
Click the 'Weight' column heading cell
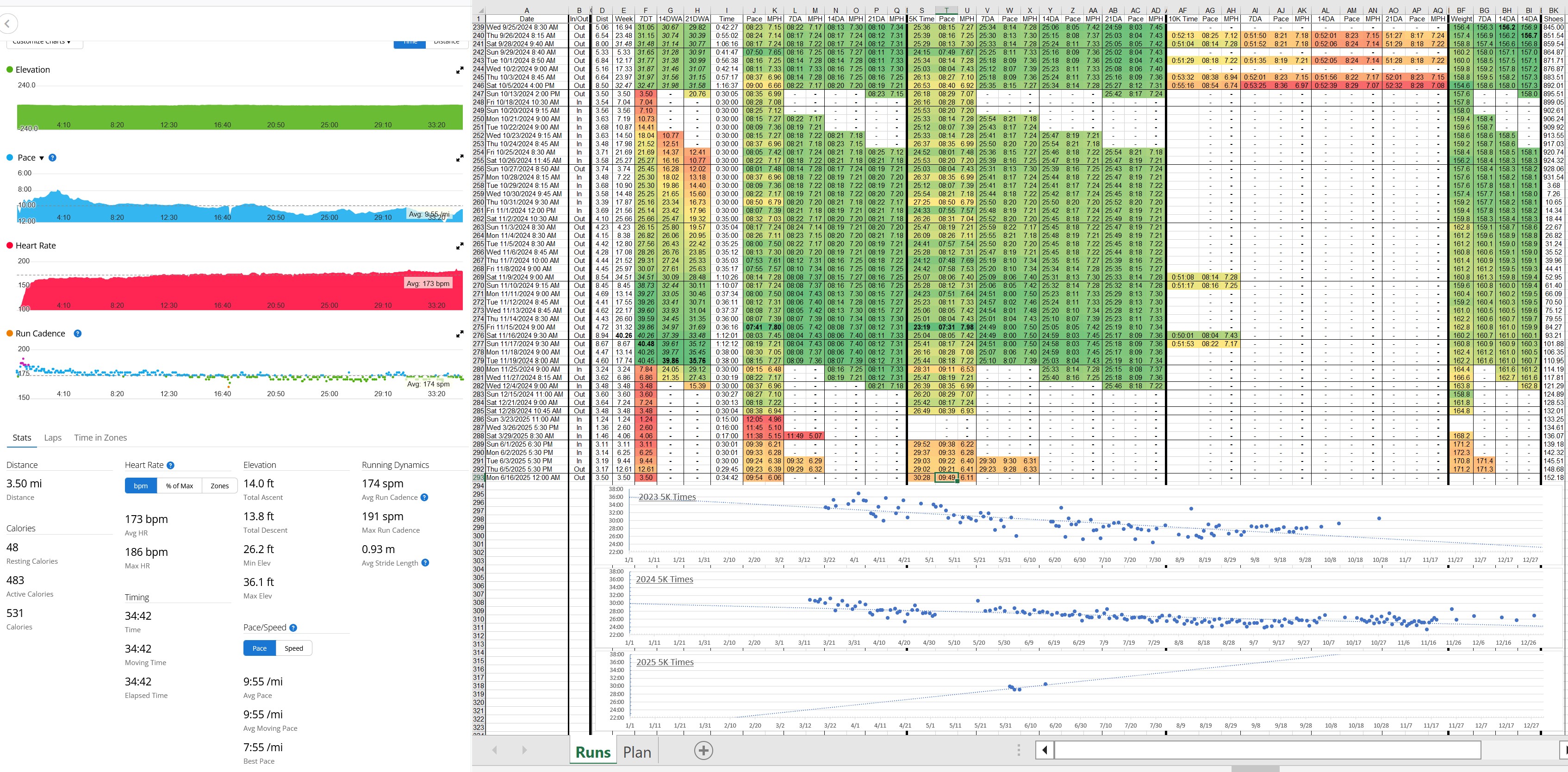[1462, 19]
